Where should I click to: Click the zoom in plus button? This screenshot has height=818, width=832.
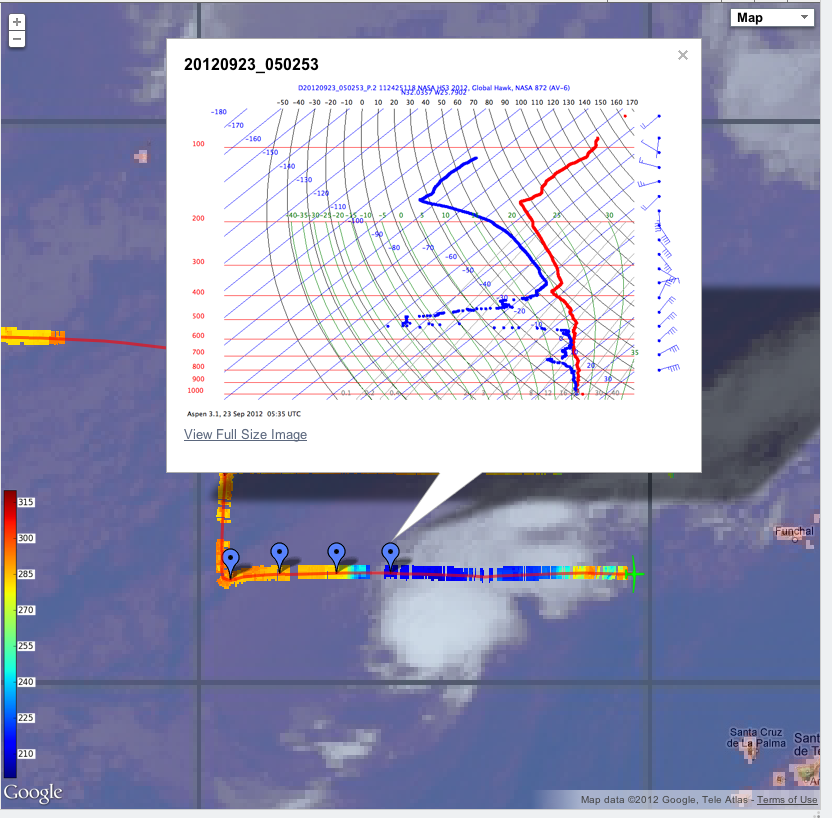coord(16,22)
